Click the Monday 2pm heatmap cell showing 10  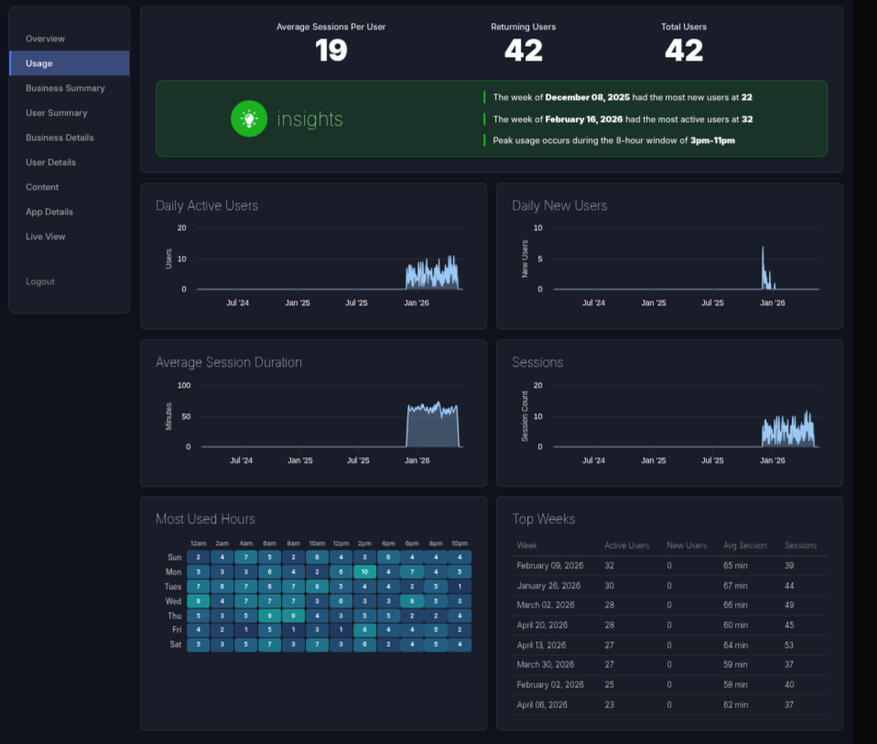[365, 572]
